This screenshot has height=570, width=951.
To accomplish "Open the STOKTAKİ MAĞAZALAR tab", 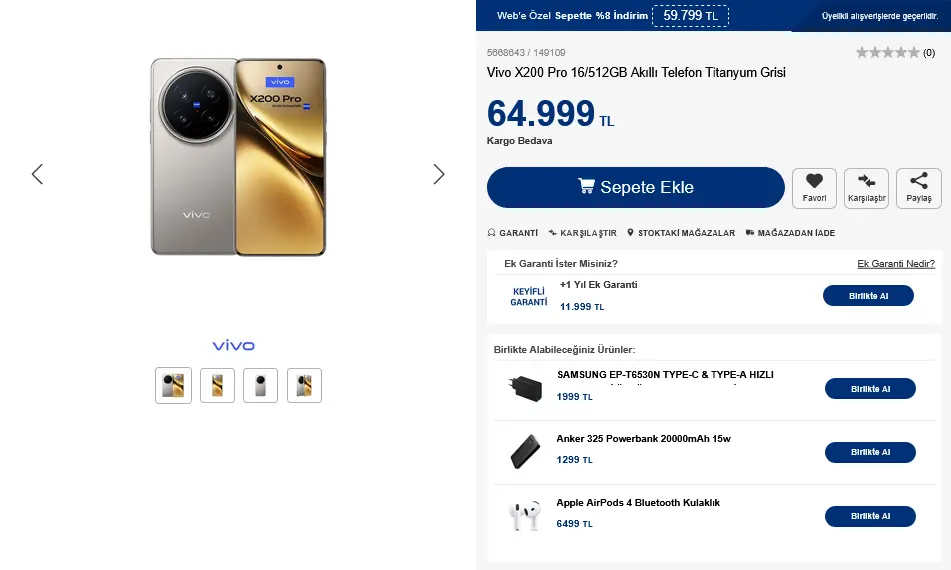I will 680,233.
